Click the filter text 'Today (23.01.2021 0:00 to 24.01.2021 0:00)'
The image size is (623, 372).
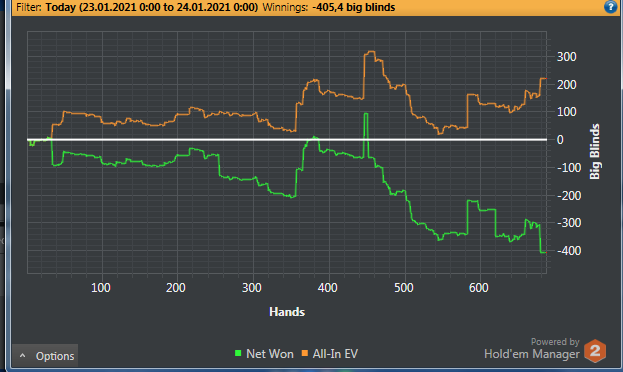point(151,7)
